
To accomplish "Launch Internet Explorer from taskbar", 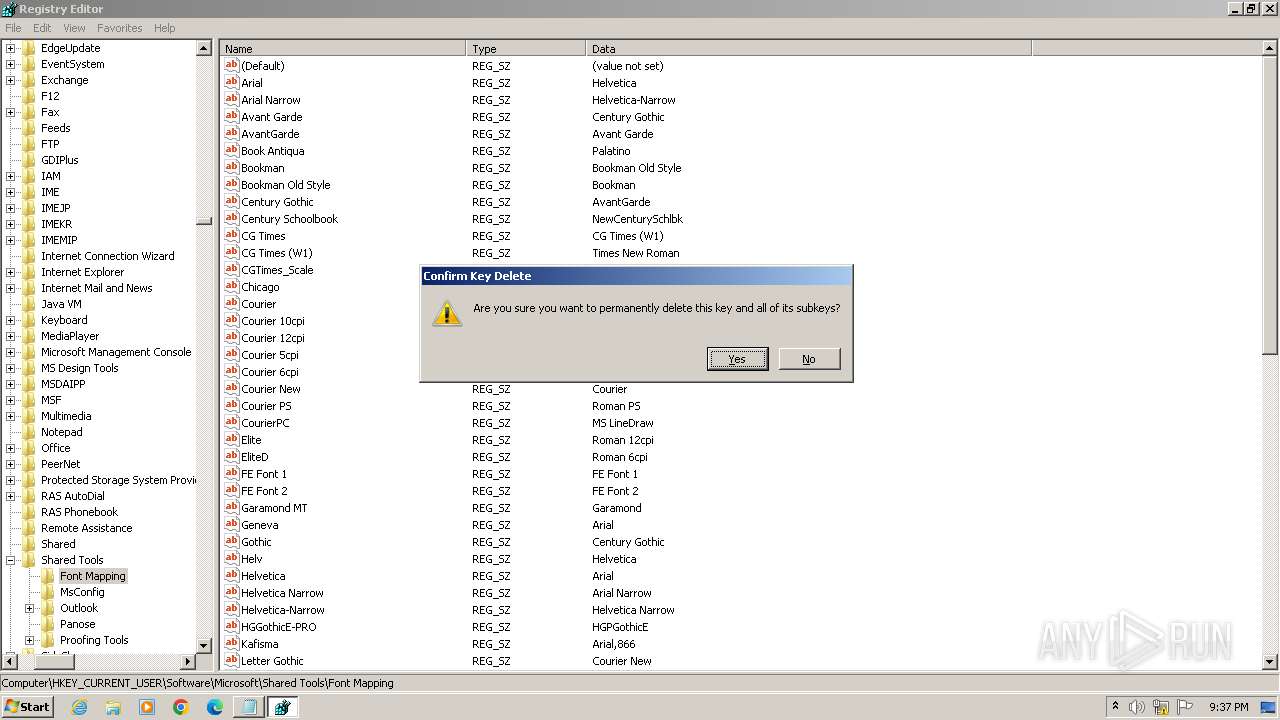I will pos(79,707).
